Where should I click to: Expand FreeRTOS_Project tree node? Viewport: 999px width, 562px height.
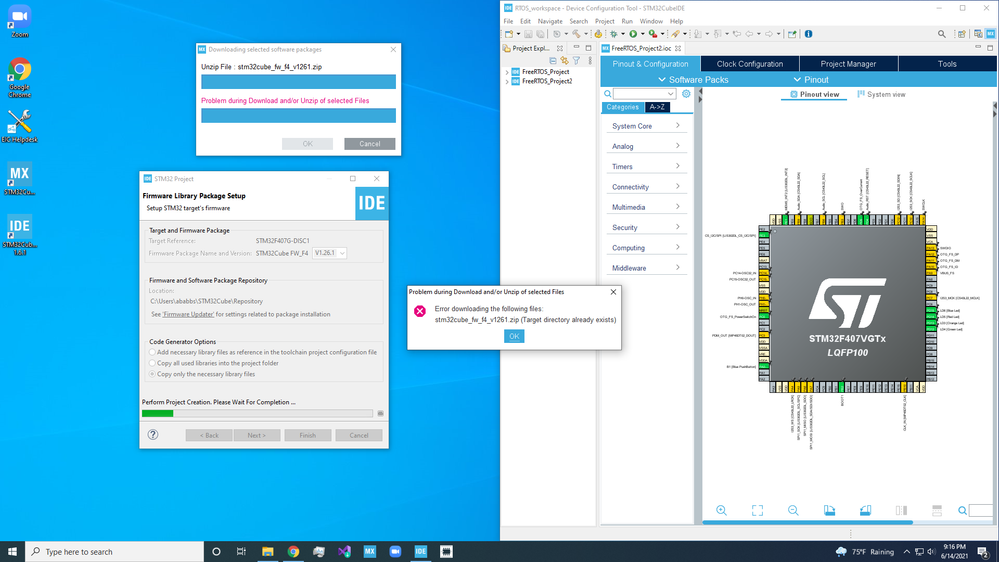tap(508, 72)
